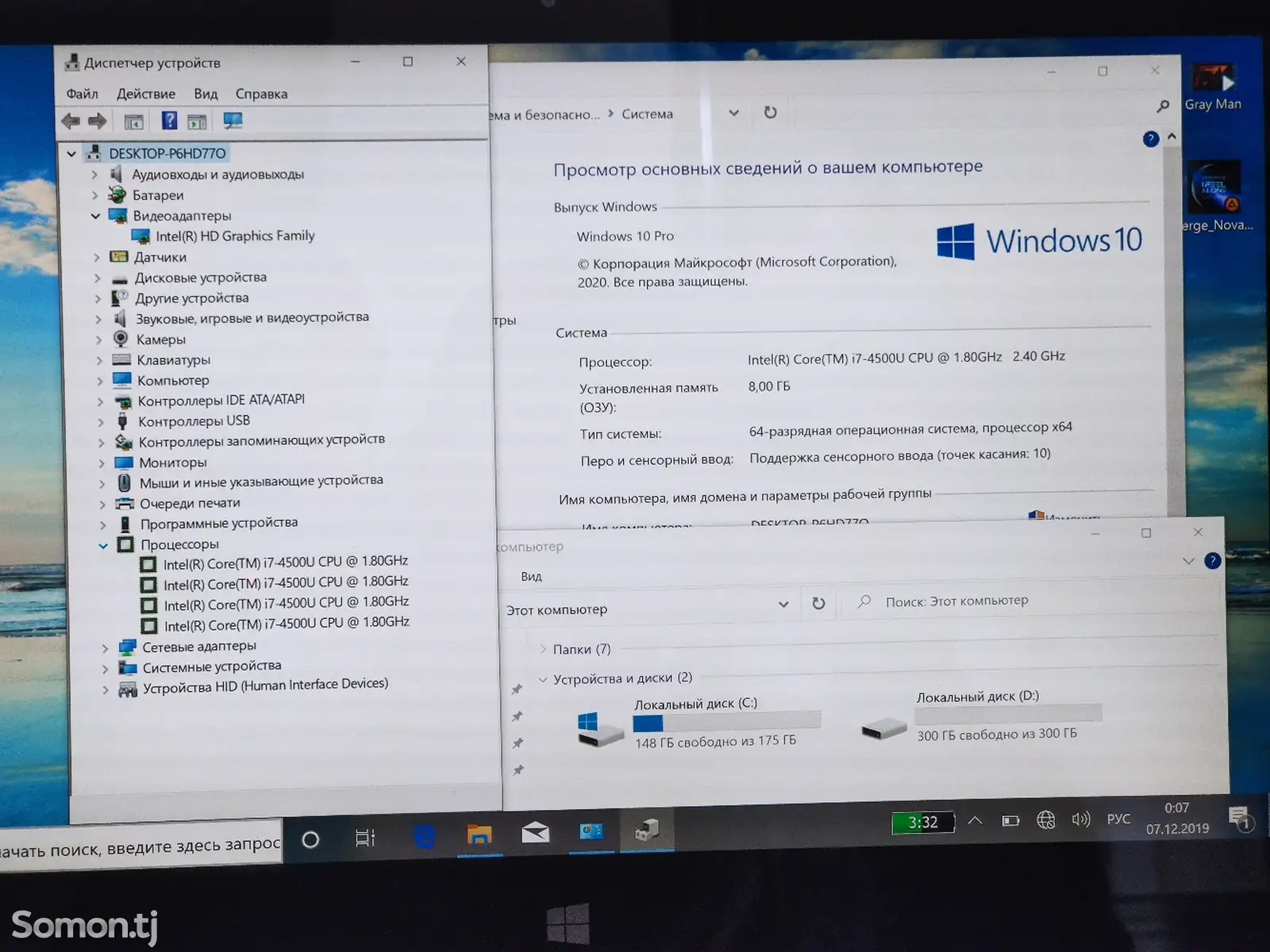The height and width of the screenshot is (952, 1270).
Task: Open the Действие menu
Action: click(x=146, y=94)
